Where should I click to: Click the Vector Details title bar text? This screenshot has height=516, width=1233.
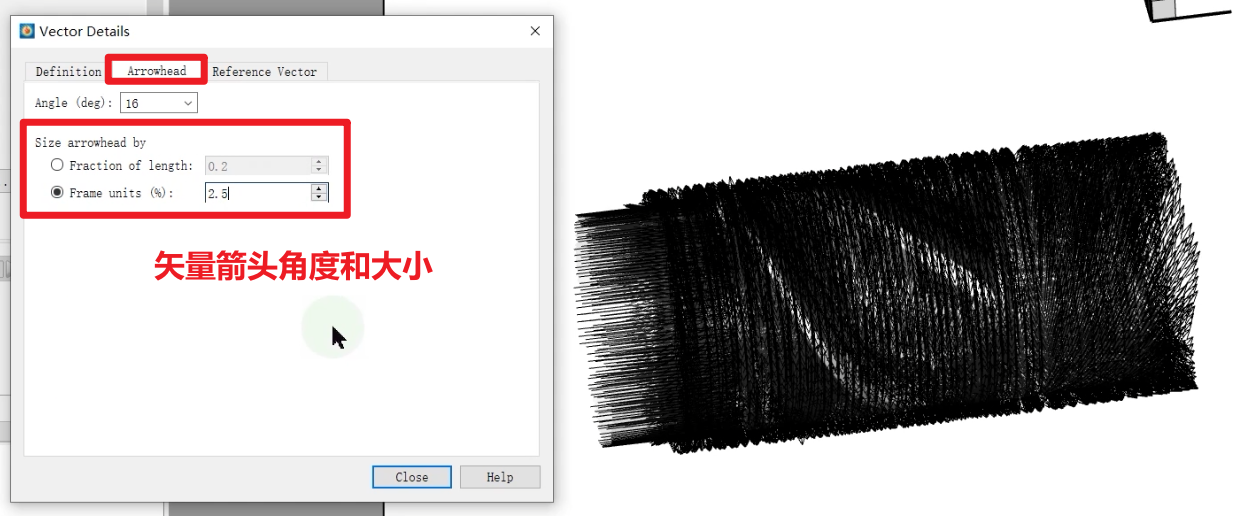[x=85, y=31]
